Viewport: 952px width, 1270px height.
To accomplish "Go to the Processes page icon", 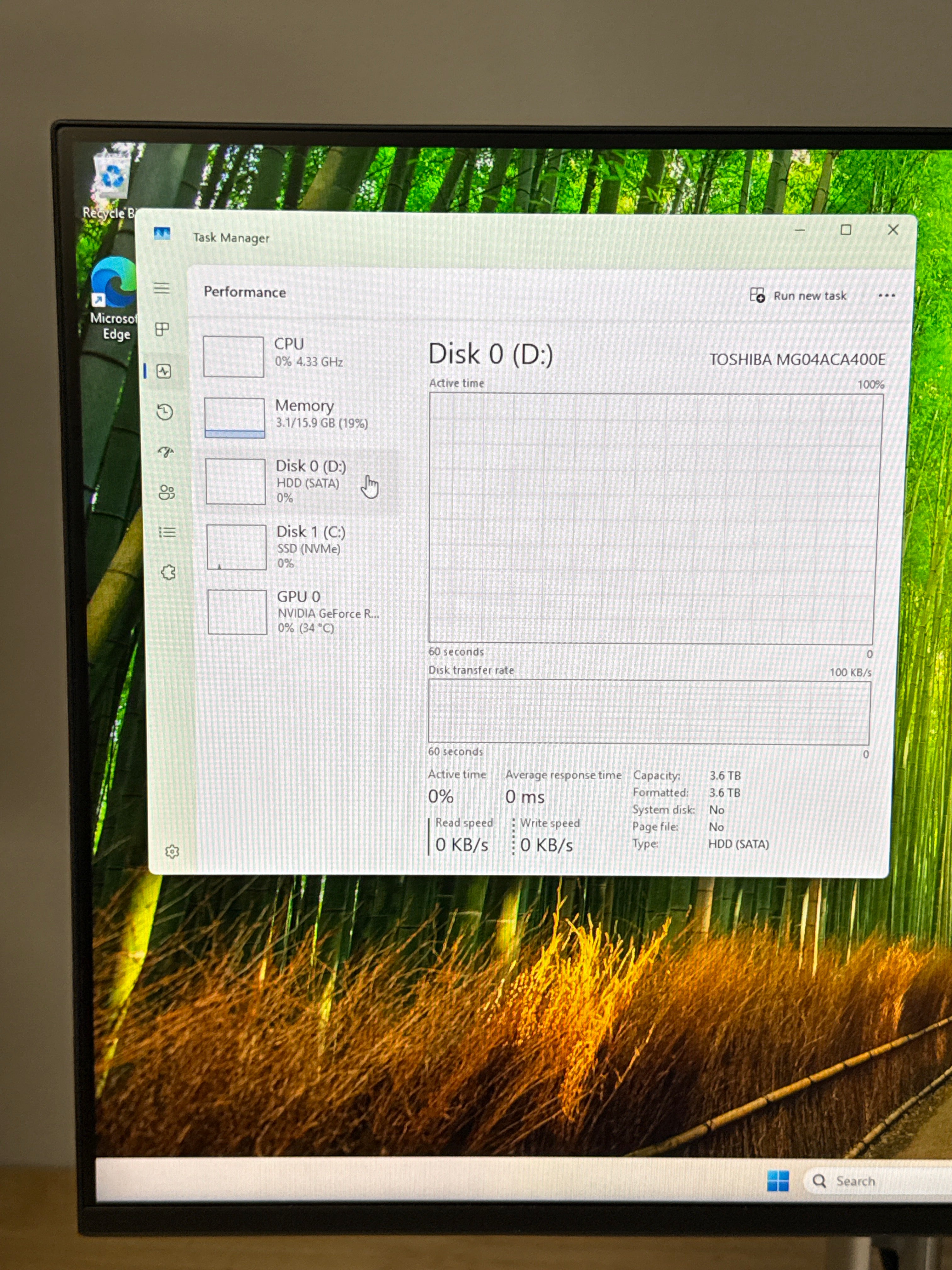I will click(x=162, y=329).
